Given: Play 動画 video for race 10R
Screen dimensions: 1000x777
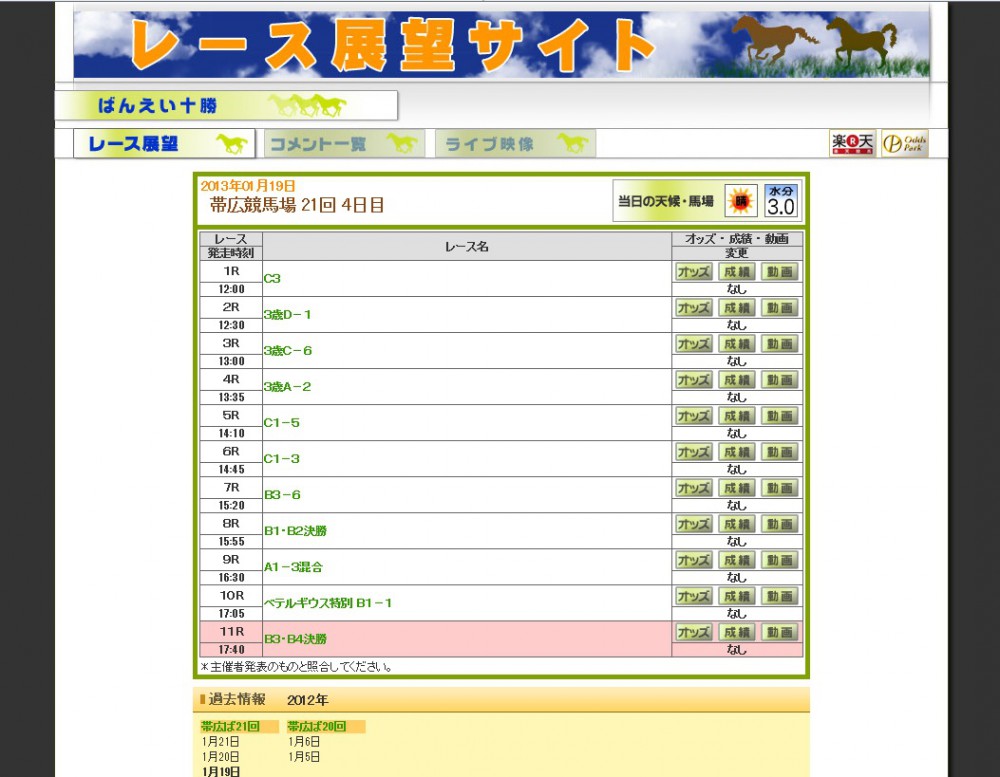Looking at the screenshot, I should point(780,596).
